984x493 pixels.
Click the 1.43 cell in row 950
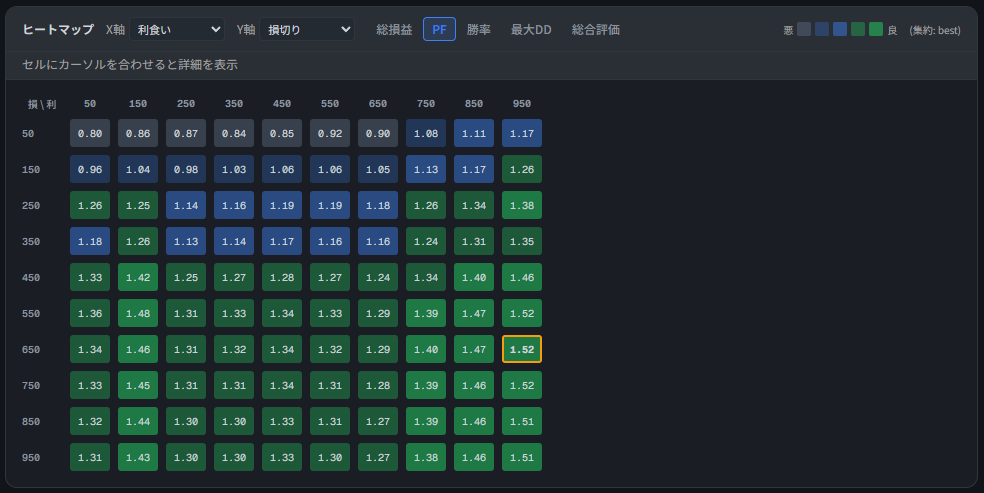138,457
